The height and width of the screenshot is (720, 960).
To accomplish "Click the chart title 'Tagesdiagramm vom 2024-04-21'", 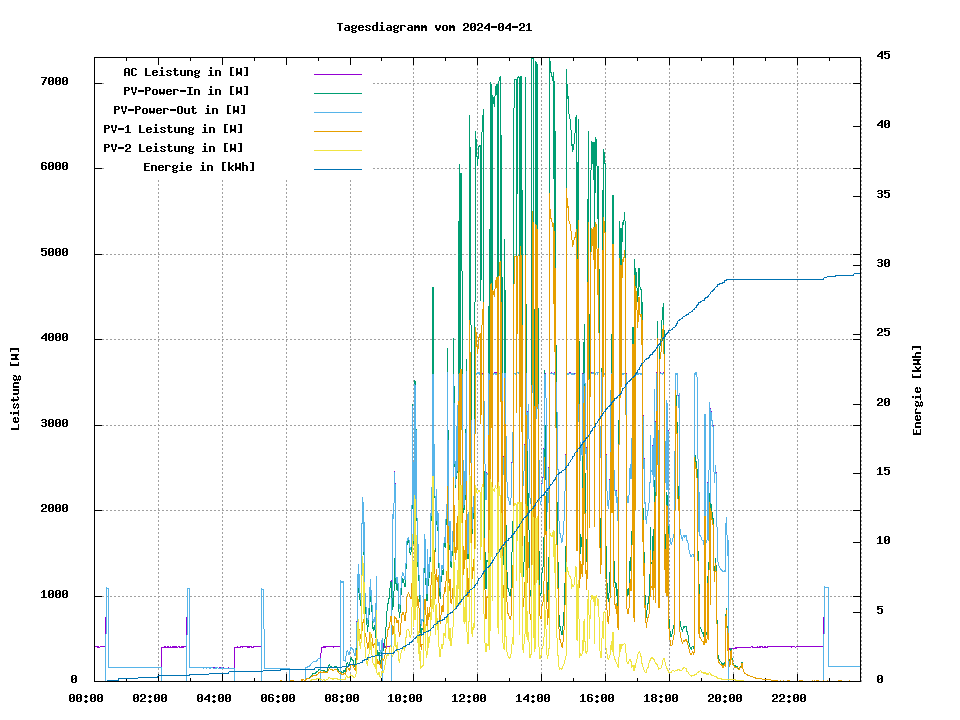I will 434,28.
